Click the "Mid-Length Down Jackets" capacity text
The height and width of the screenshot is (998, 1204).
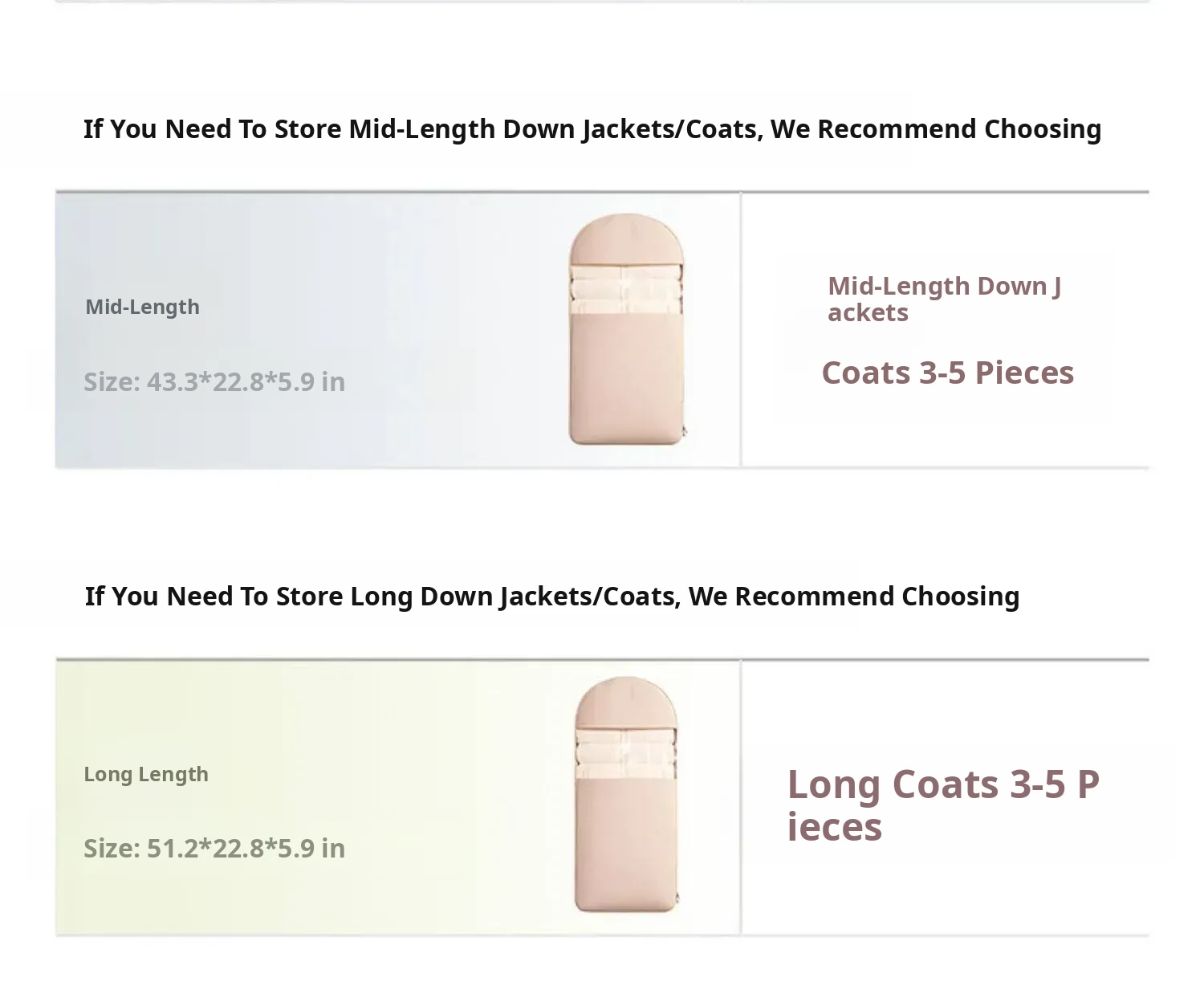tap(944, 299)
